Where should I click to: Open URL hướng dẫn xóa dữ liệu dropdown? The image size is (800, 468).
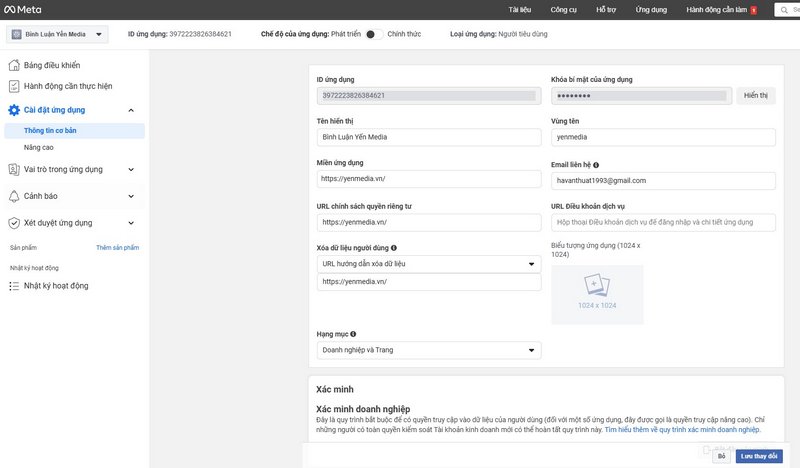(x=429, y=264)
